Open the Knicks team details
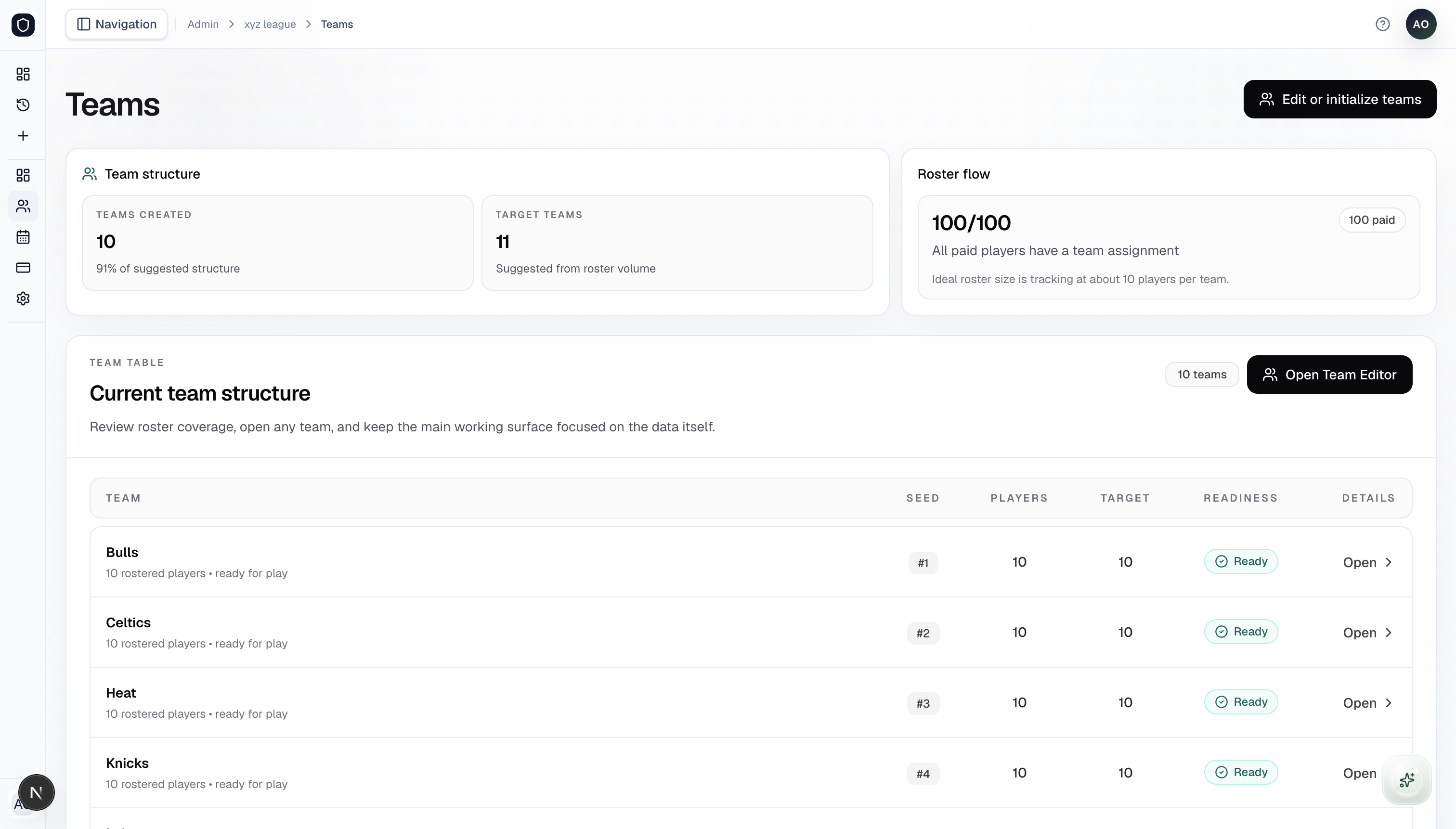The image size is (1456, 829). 1360,773
